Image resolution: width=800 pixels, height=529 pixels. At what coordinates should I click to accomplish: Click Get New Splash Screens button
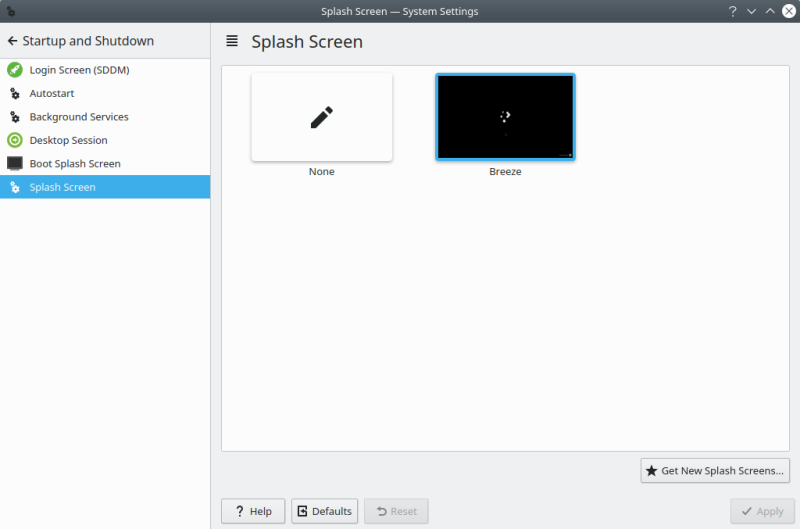click(715, 470)
